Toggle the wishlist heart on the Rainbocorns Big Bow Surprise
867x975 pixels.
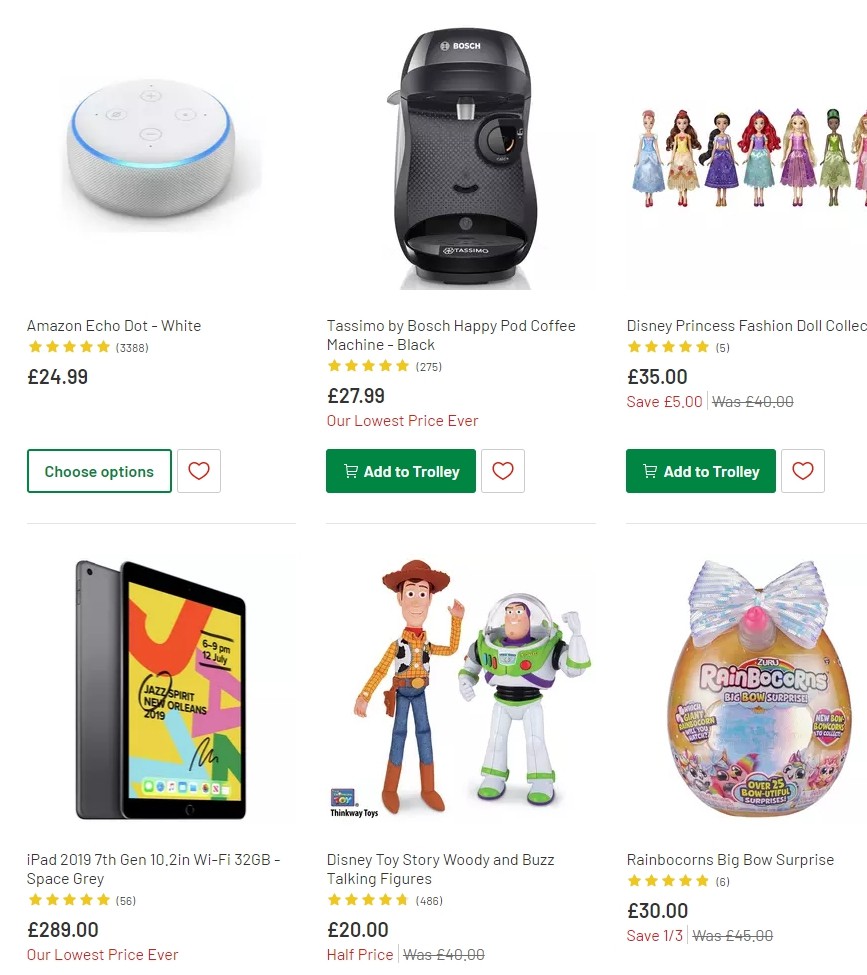(x=803, y=970)
